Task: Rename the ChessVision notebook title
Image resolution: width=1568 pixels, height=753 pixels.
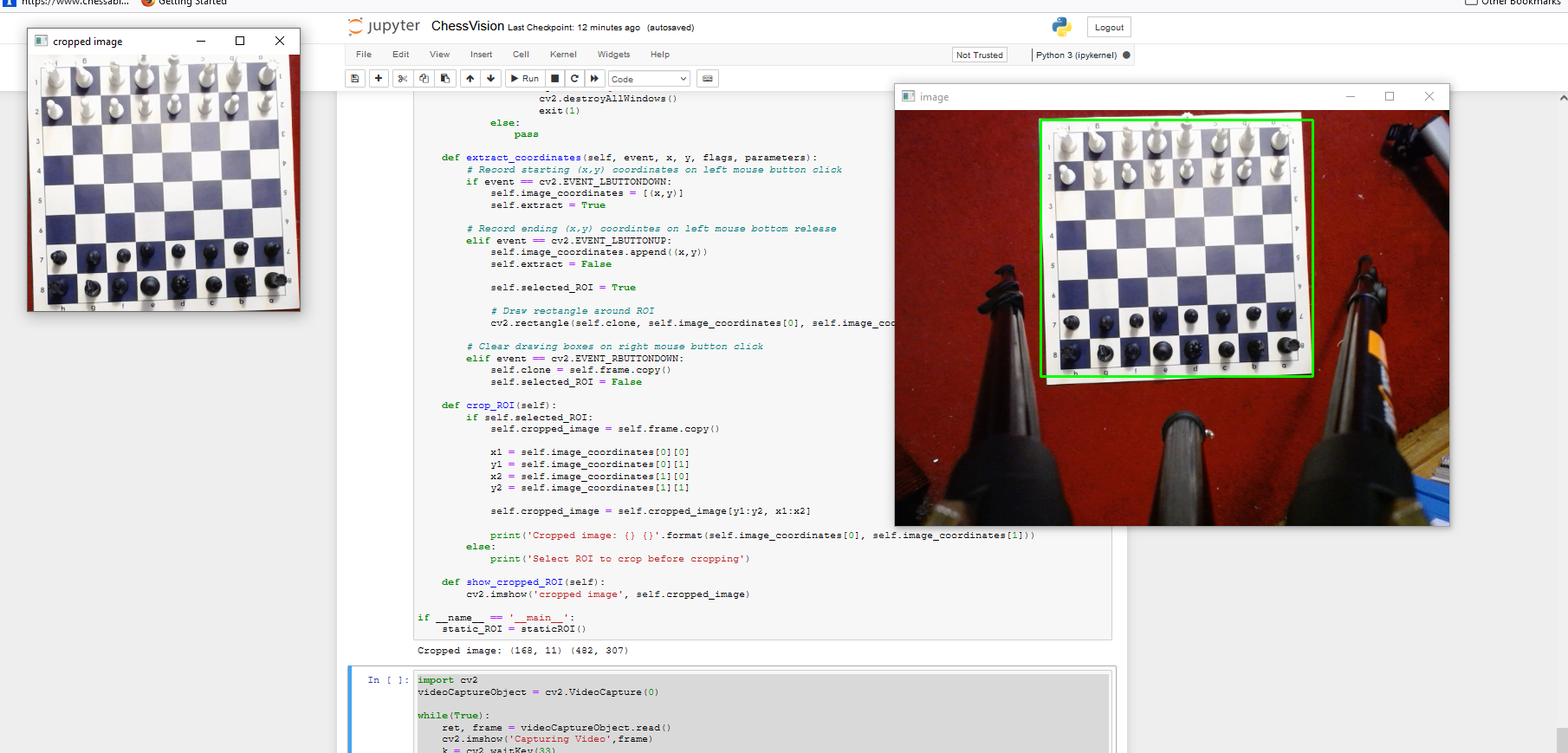Action: (468, 26)
